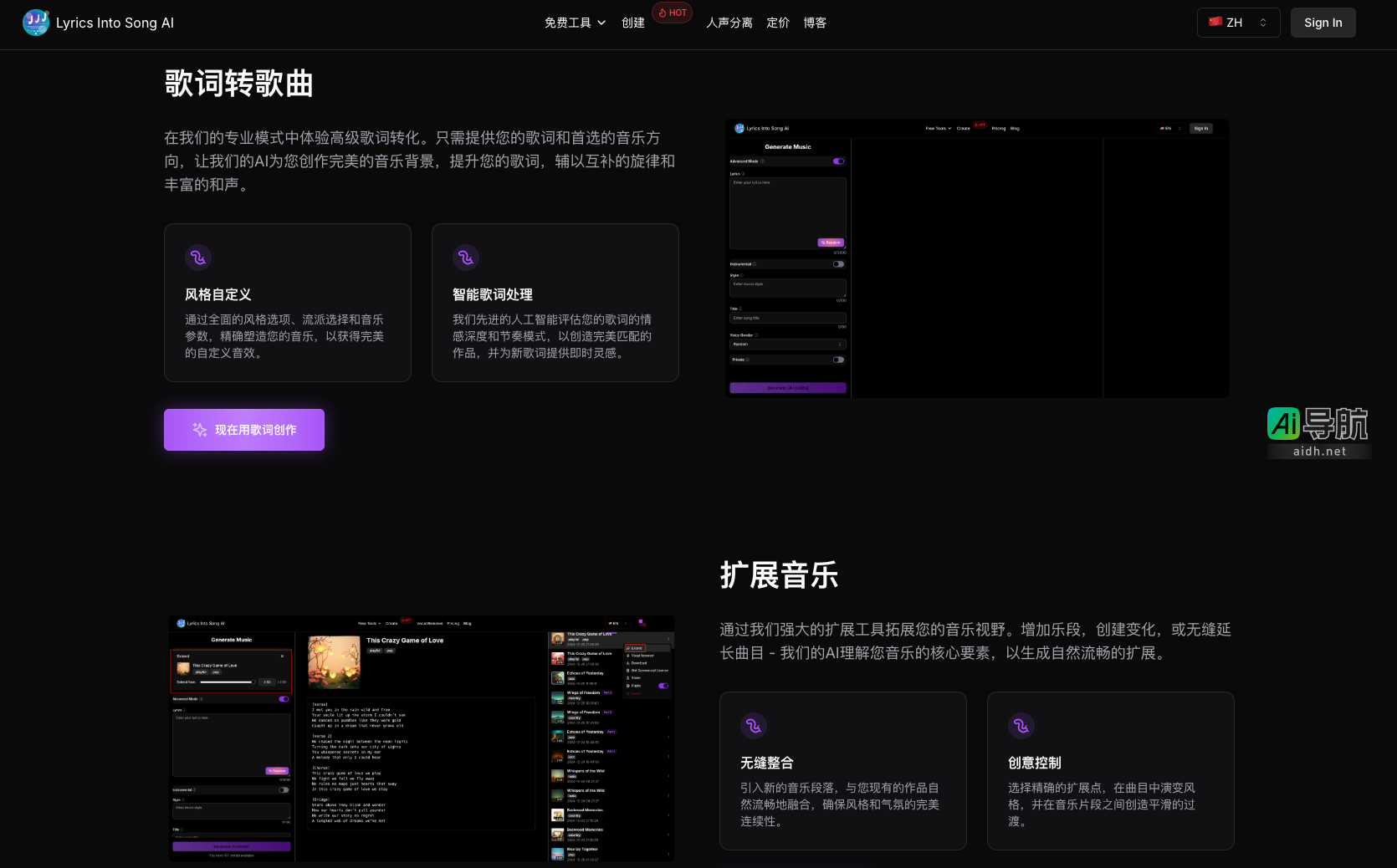
Task: Expand the 免费工具 dropdown in the navbar
Action: click(574, 23)
